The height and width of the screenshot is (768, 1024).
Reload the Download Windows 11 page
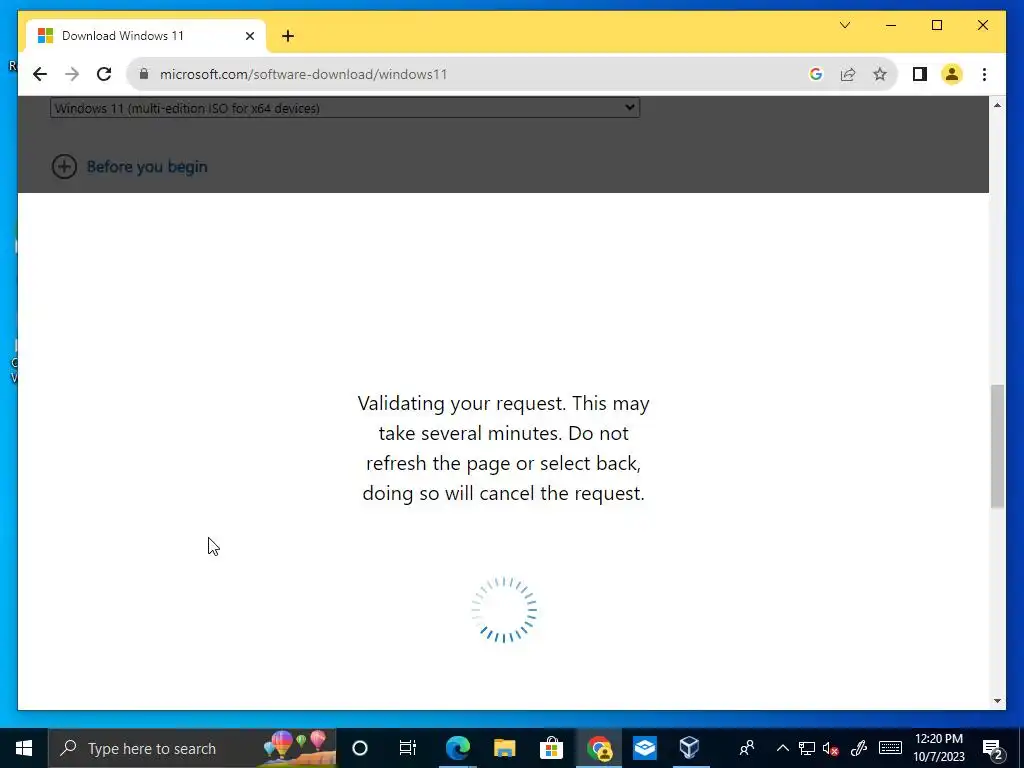click(x=104, y=74)
